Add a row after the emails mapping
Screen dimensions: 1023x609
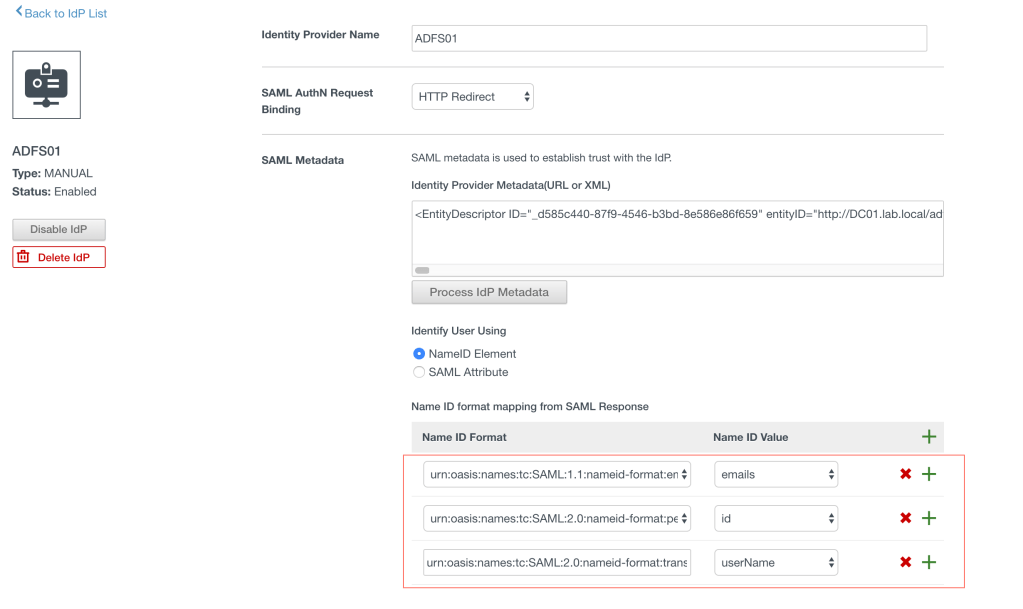928,474
